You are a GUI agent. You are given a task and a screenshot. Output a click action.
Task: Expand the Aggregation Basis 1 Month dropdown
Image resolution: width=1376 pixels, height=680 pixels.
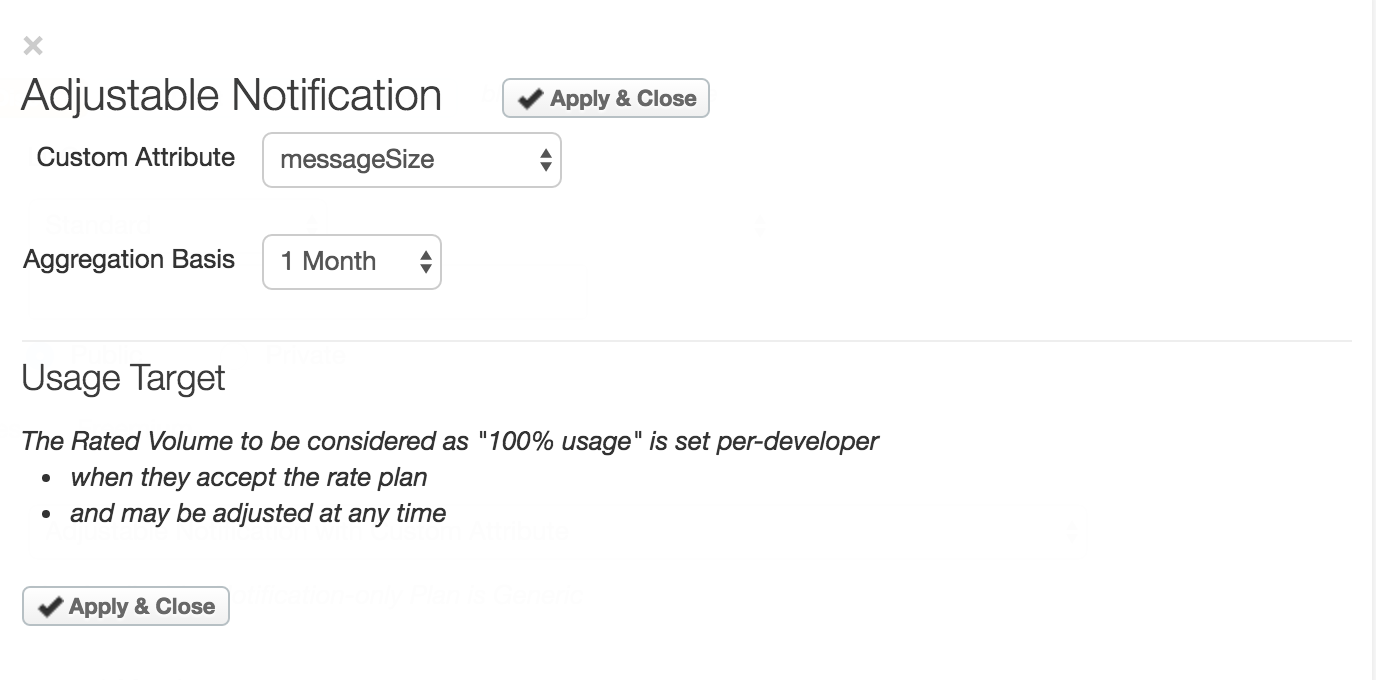[351, 262]
